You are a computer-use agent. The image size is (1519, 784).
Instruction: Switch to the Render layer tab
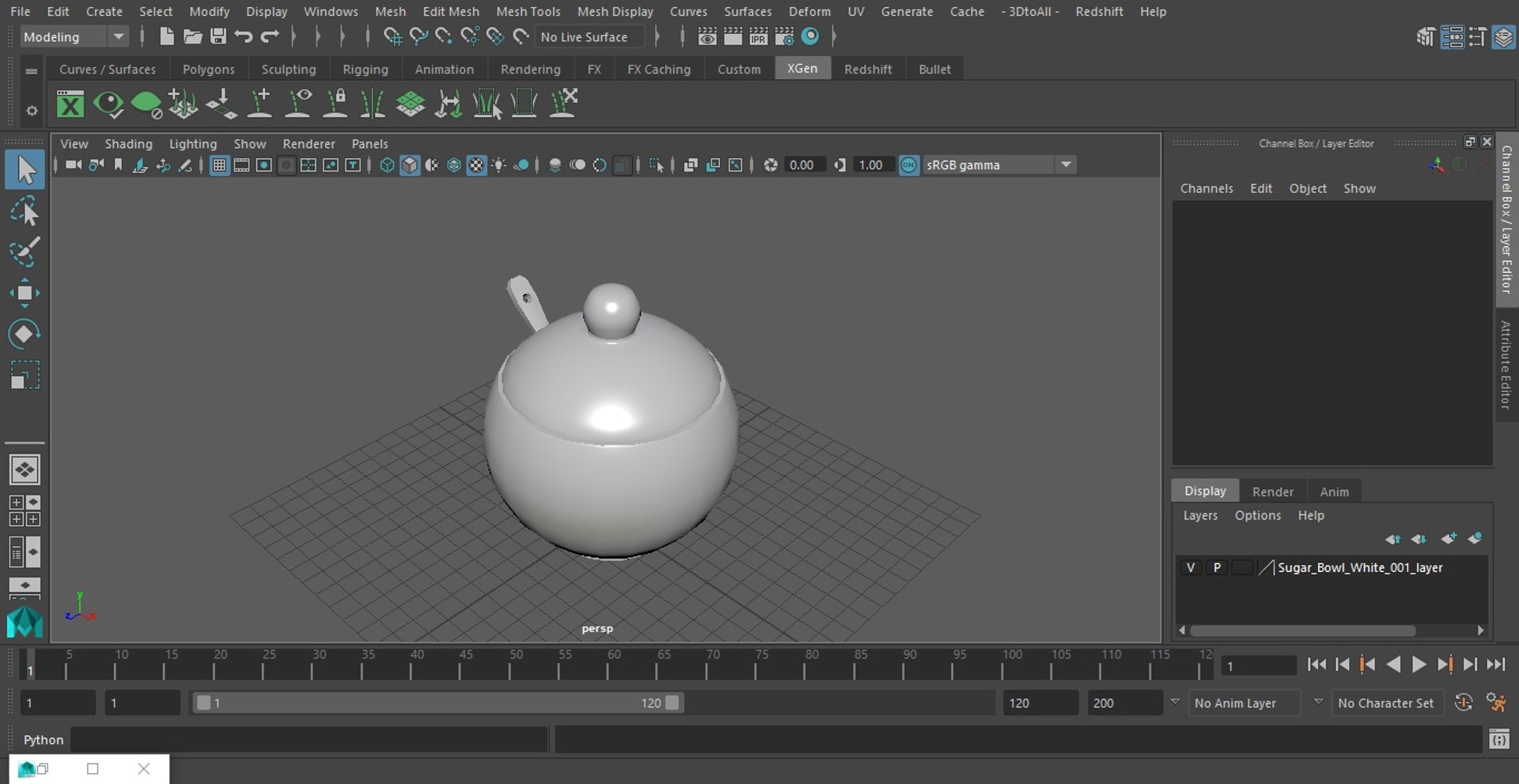tap(1272, 491)
